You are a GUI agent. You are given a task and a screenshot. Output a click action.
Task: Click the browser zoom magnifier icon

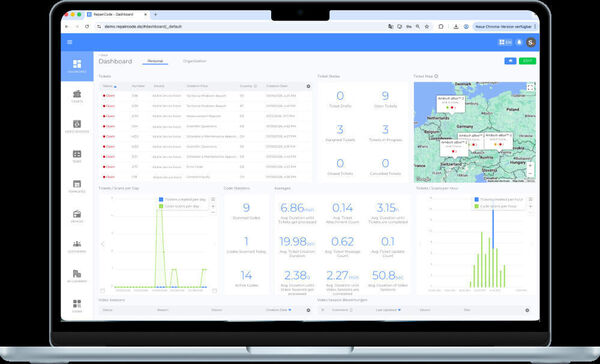click(x=418, y=26)
